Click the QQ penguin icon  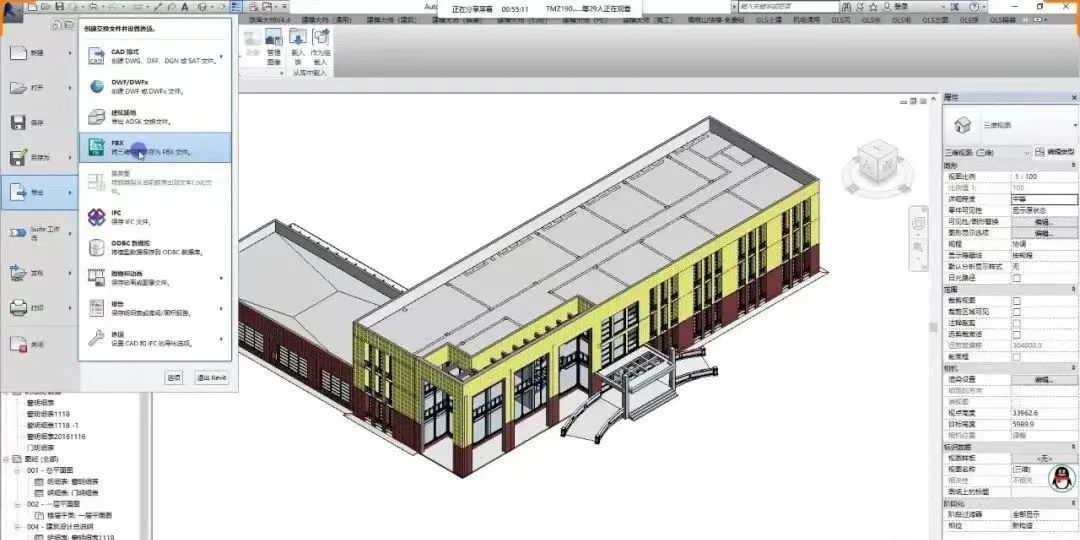tap(1059, 479)
